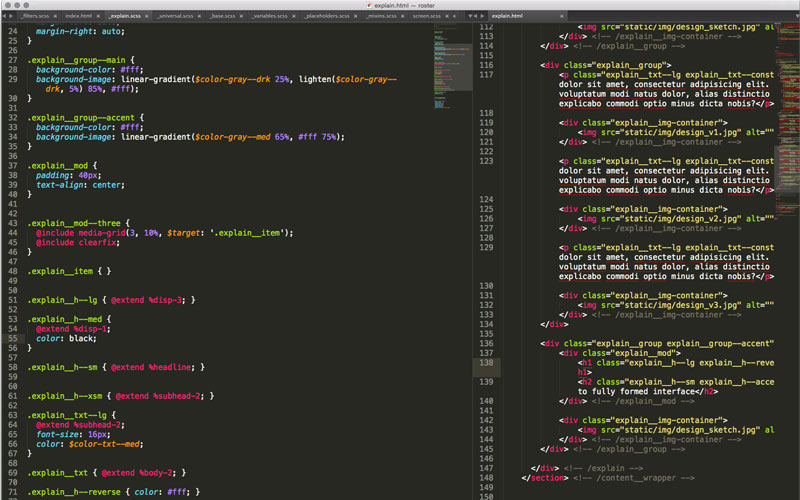Switch to the _base.scss tab
This screenshot has height=500, width=800.
[222, 17]
